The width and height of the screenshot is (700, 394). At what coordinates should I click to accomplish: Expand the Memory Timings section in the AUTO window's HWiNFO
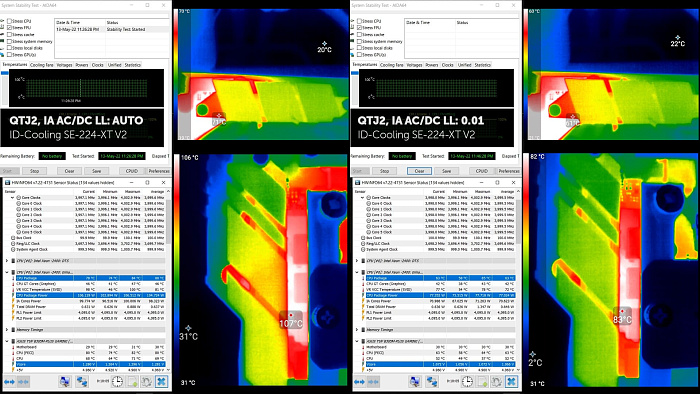[7, 330]
